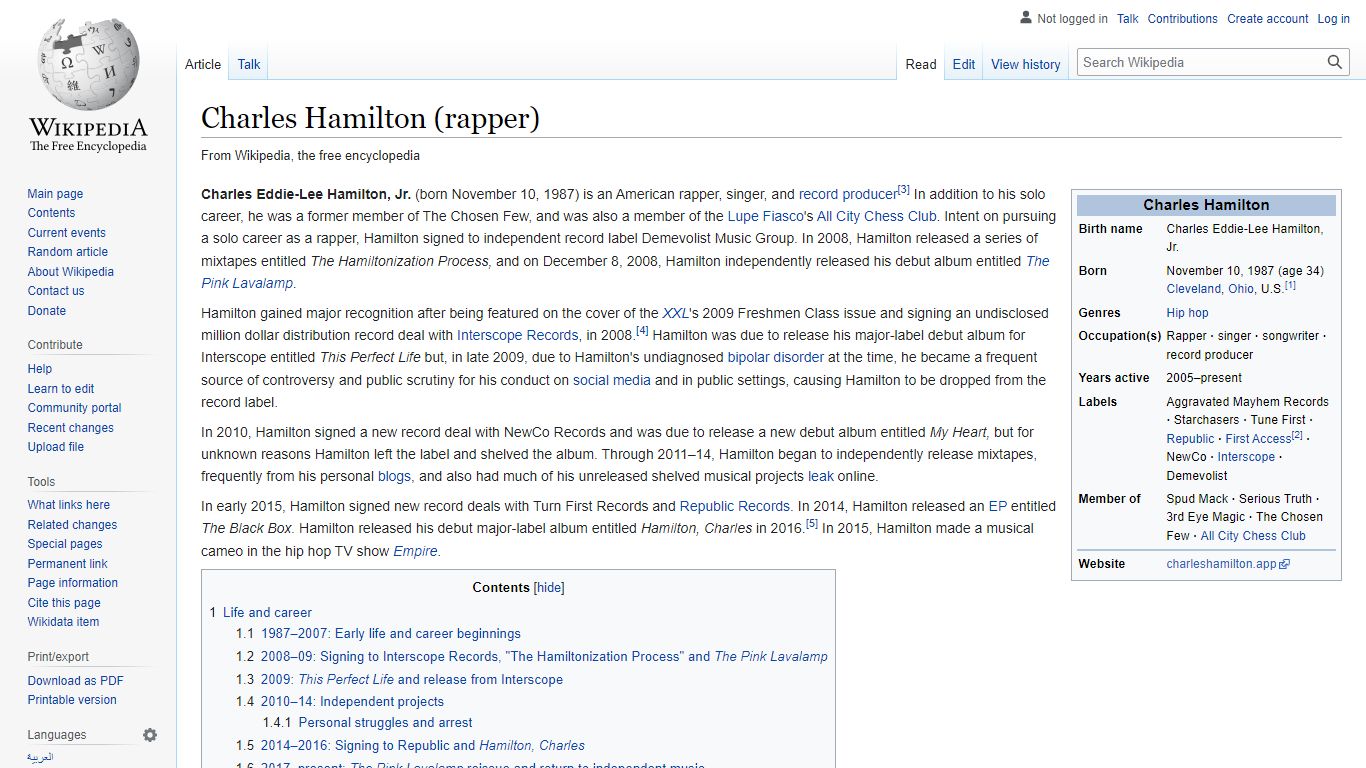Open Page information

point(73,583)
